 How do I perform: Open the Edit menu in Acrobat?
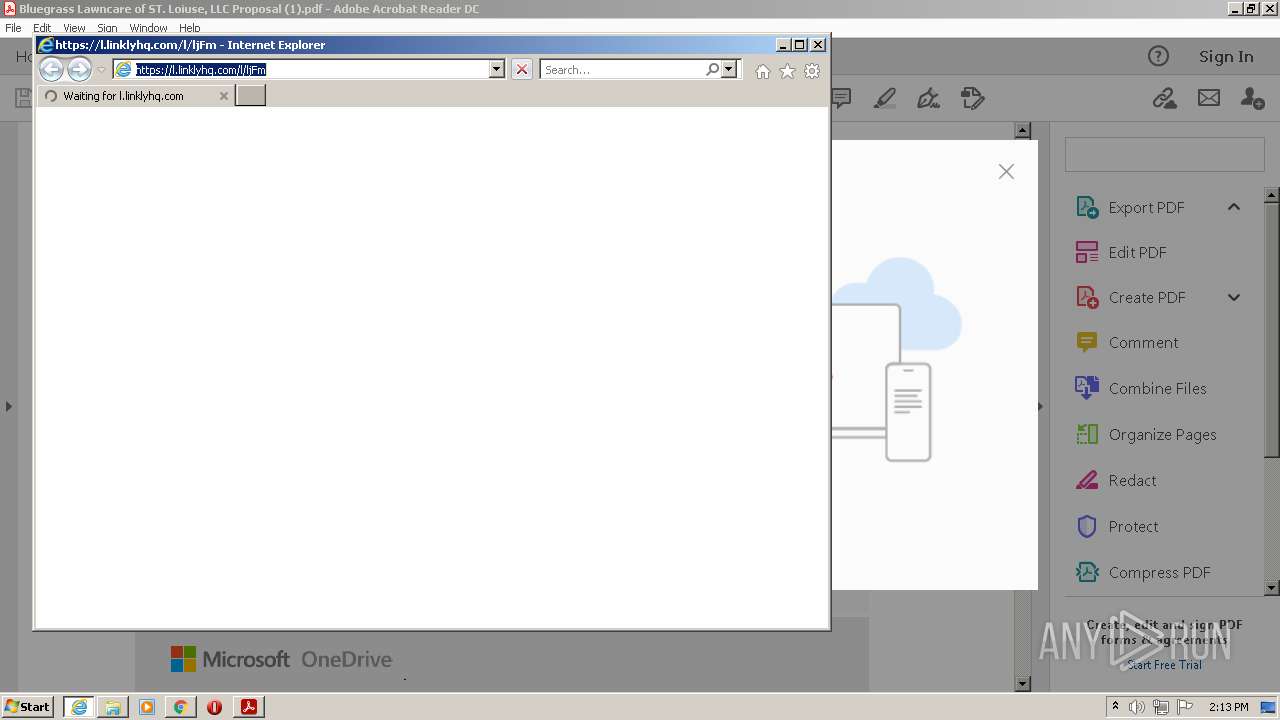coord(42,28)
